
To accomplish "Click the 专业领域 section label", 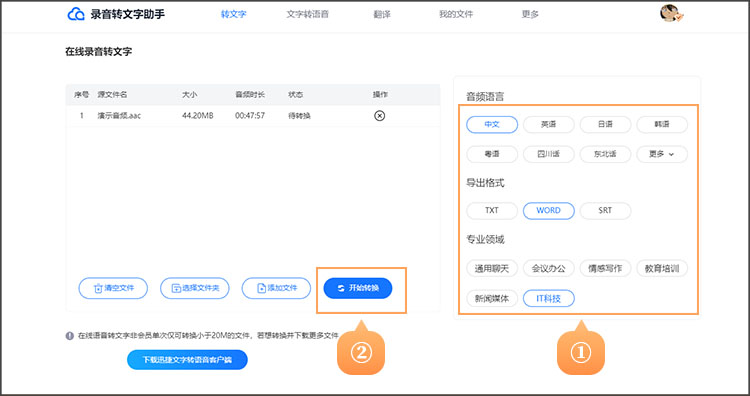I will pos(485,240).
